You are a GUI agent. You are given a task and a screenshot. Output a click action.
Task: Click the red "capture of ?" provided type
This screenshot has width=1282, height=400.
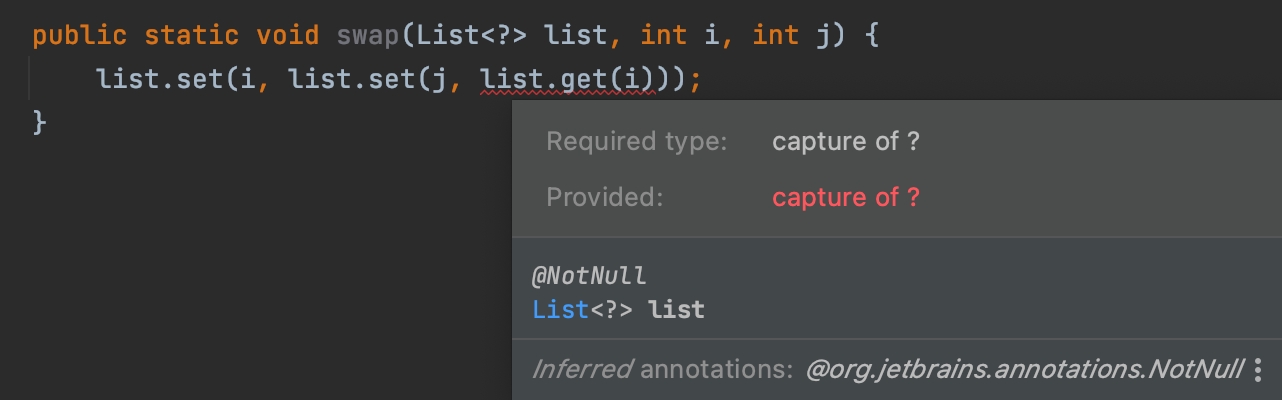click(x=845, y=198)
